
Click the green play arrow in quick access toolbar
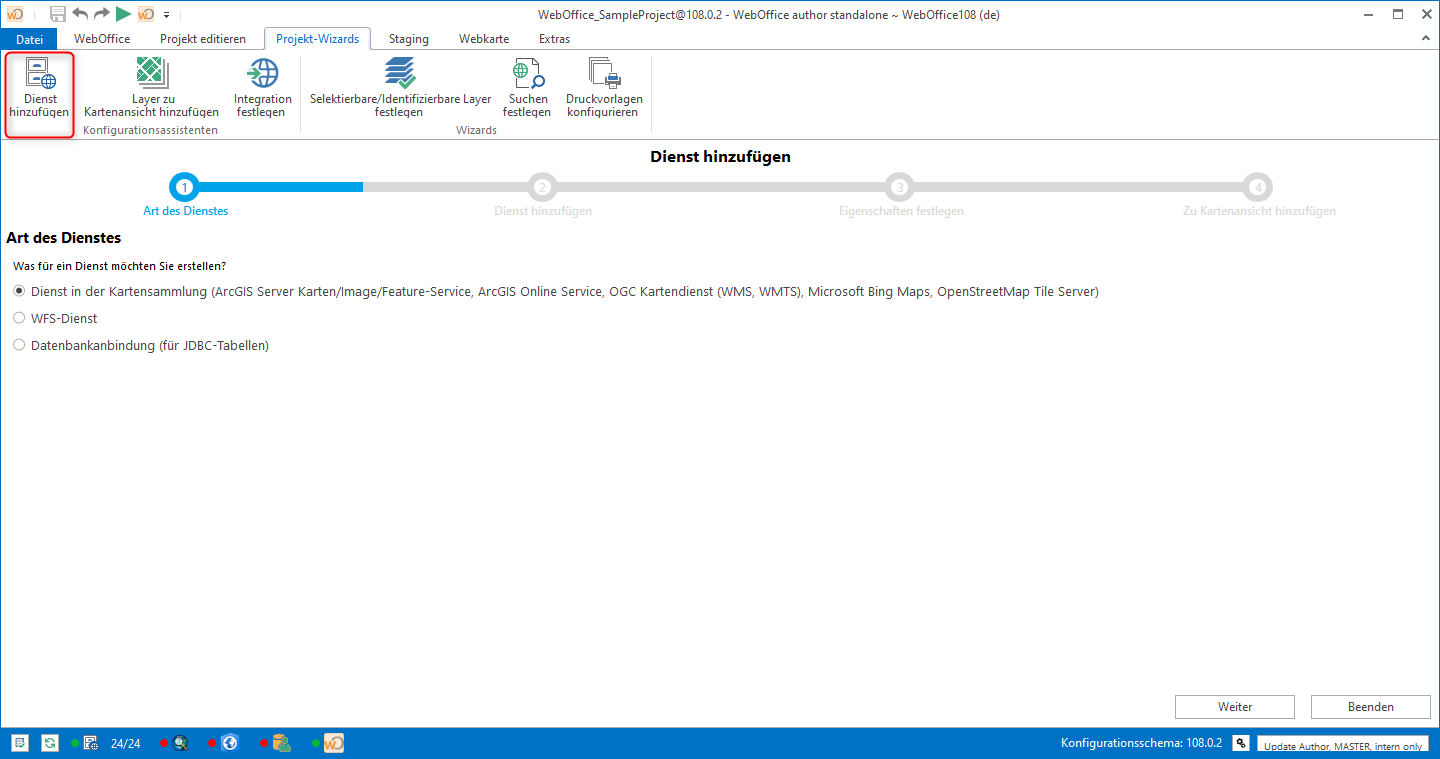click(123, 14)
